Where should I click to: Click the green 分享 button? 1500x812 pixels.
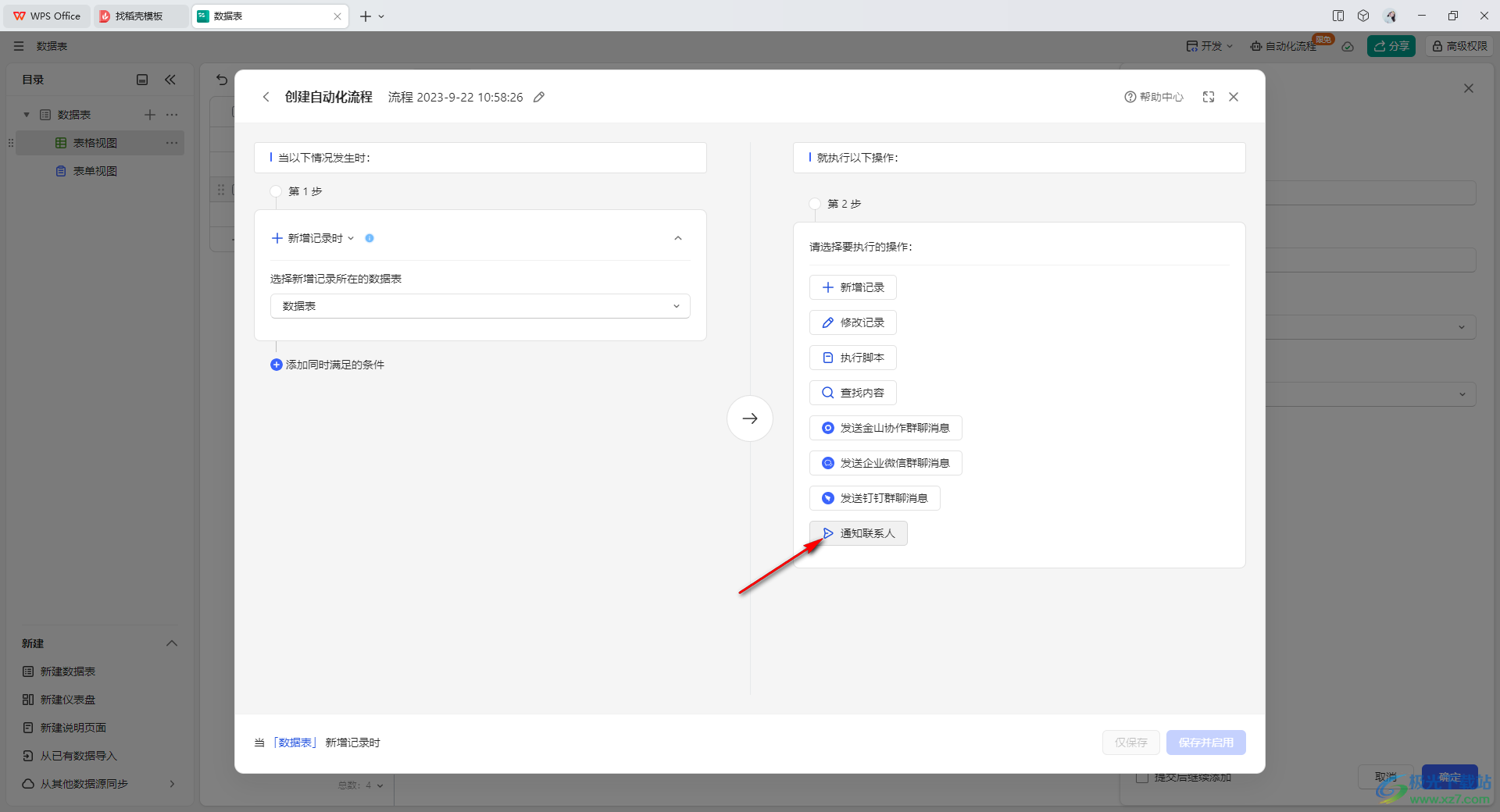(x=1391, y=46)
